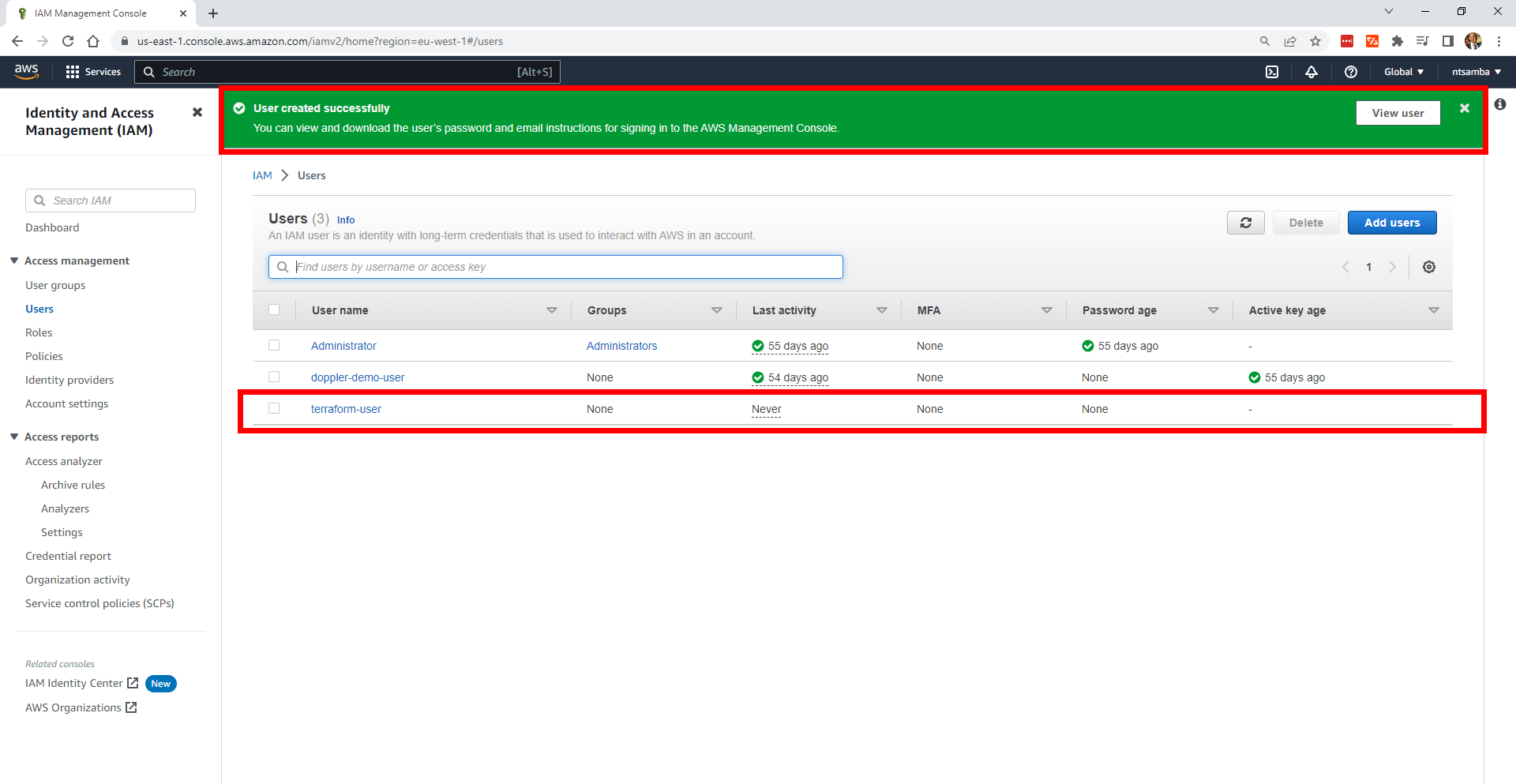The height and width of the screenshot is (784, 1516).
Task: Collapse the Access management section
Action: point(14,261)
